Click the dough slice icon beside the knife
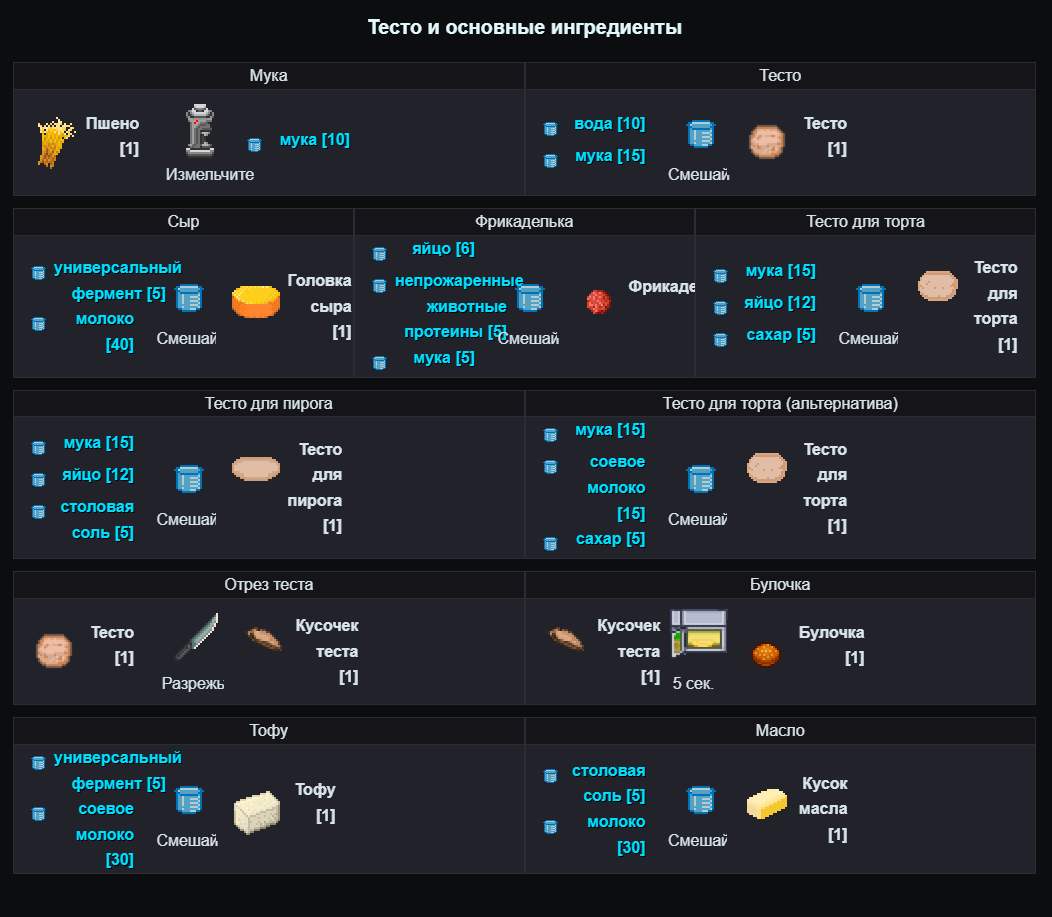This screenshot has height=917, width=1052. point(265,638)
